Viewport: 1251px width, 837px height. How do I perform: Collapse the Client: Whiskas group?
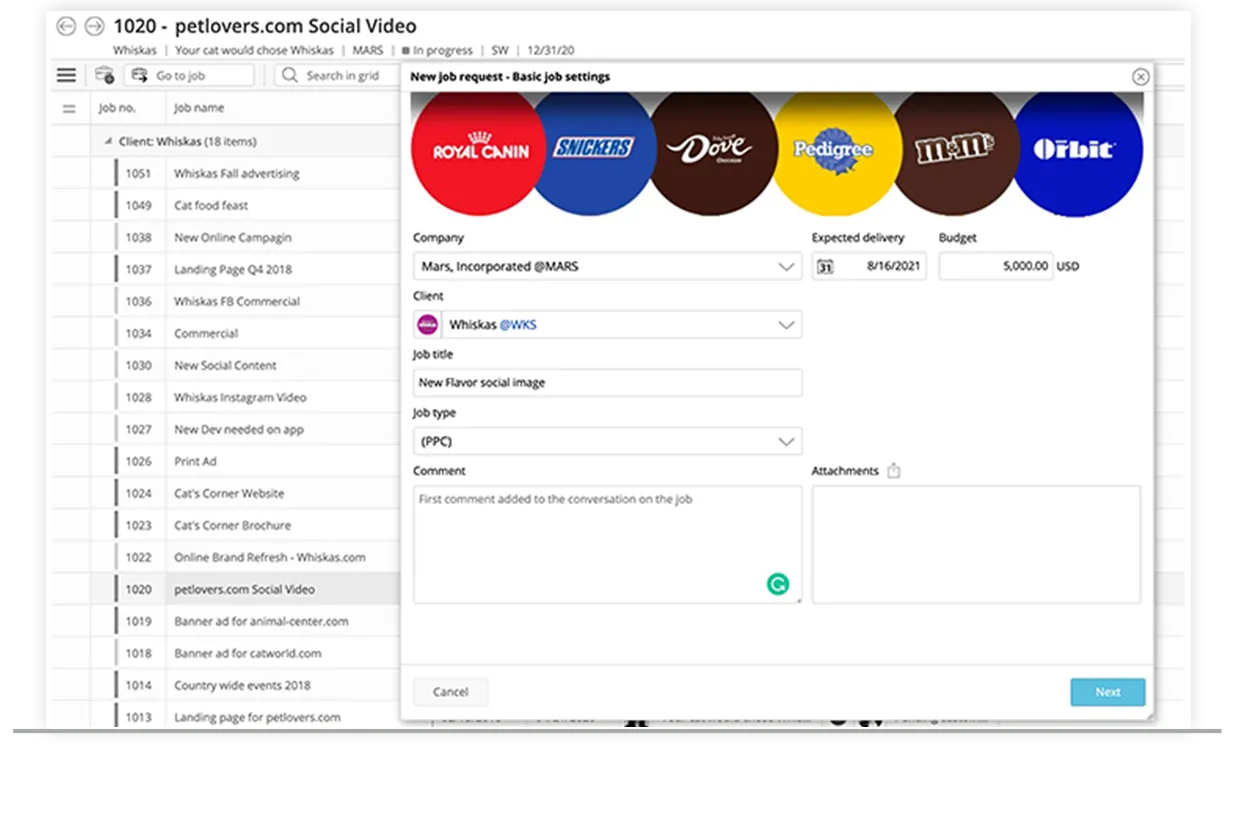click(108, 142)
